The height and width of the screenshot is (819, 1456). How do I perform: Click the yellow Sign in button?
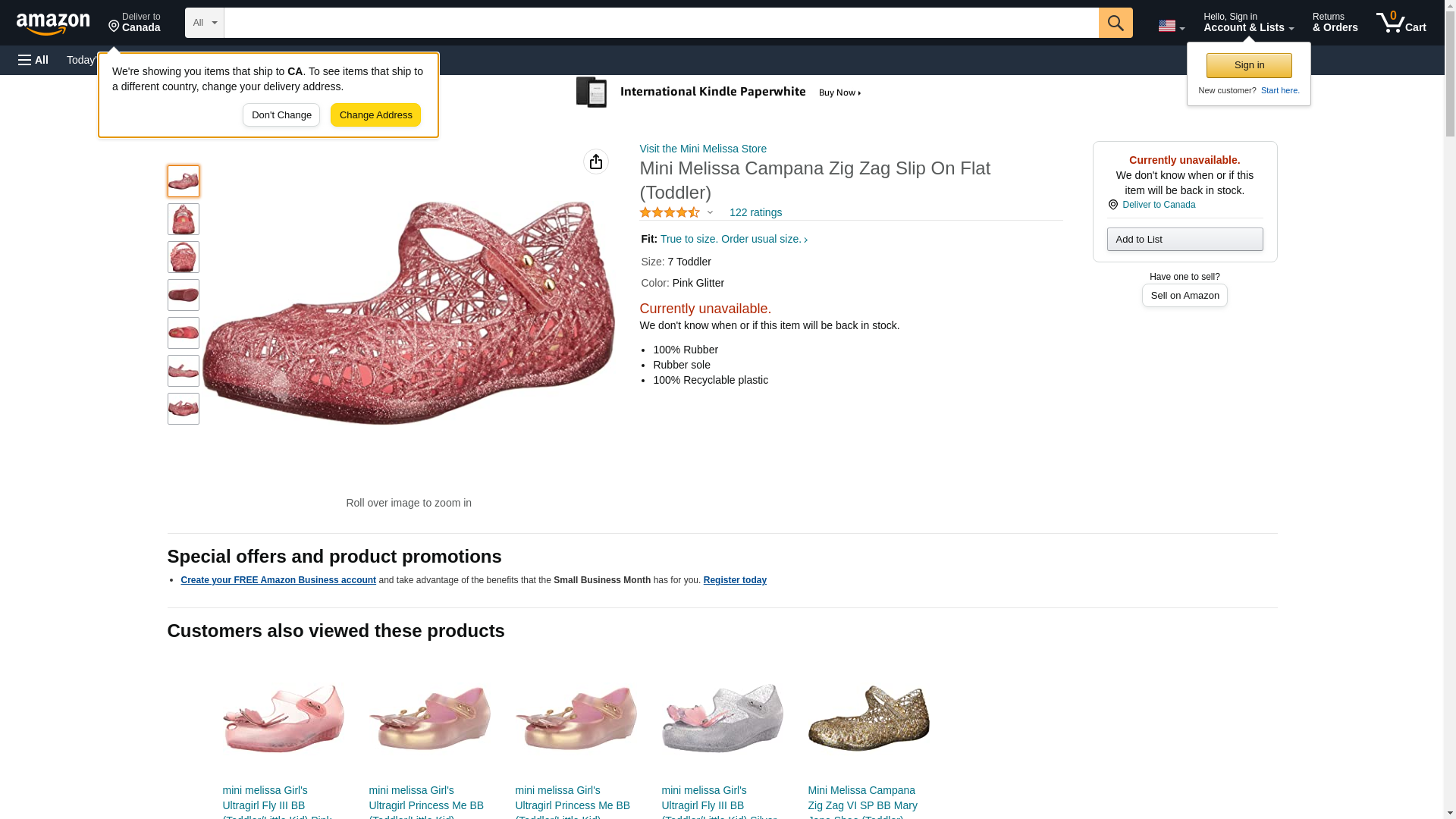click(x=1248, y=65)
